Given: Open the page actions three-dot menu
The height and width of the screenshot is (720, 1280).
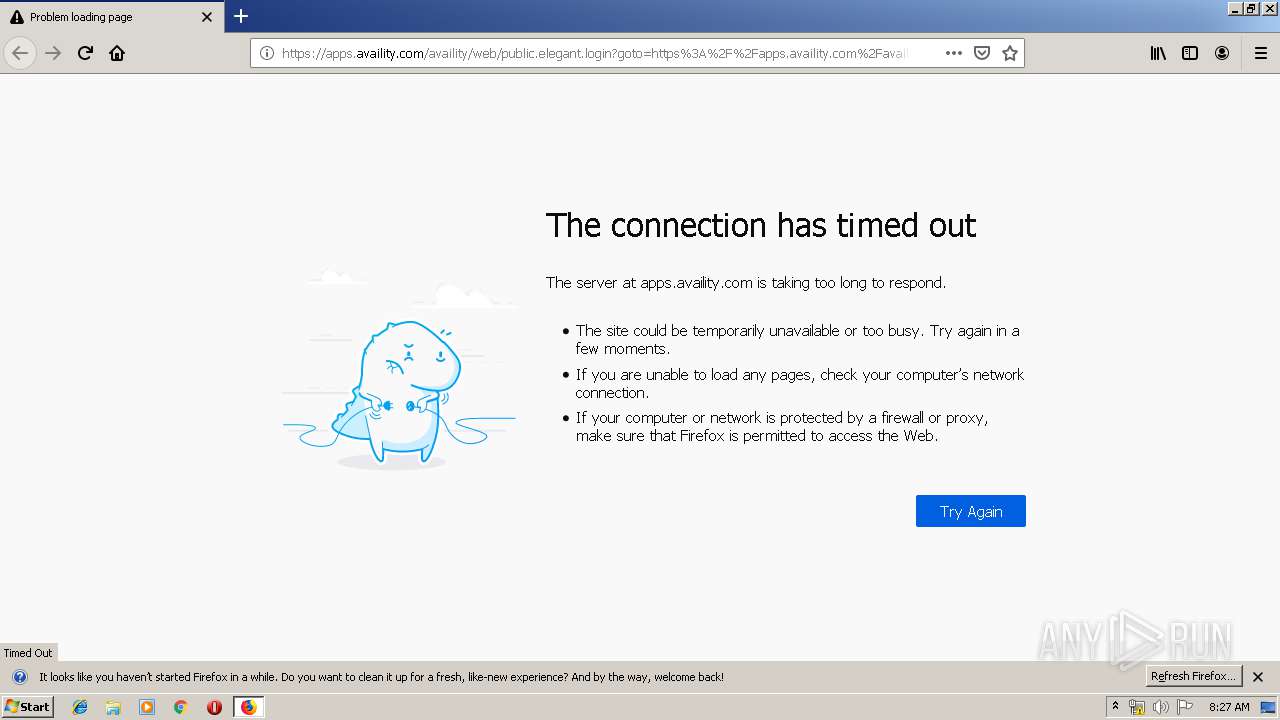Looking at the screenshot, I should 954,53.
